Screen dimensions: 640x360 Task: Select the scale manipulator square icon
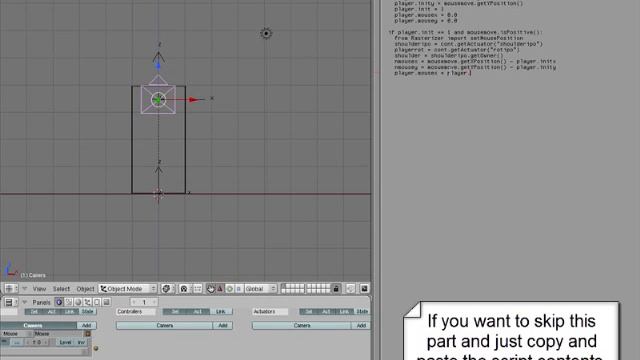pyautogui.click(x=239, y=289)
